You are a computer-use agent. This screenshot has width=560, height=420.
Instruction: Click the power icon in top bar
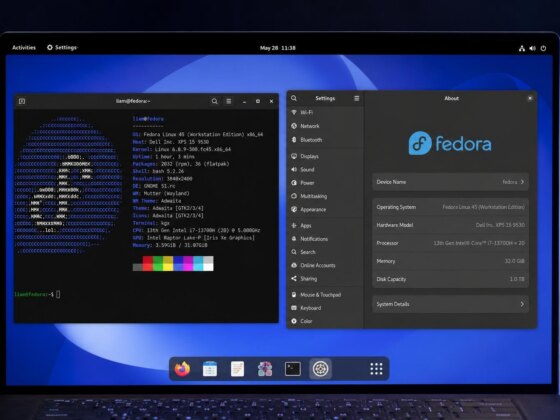[x=543, y=48]
